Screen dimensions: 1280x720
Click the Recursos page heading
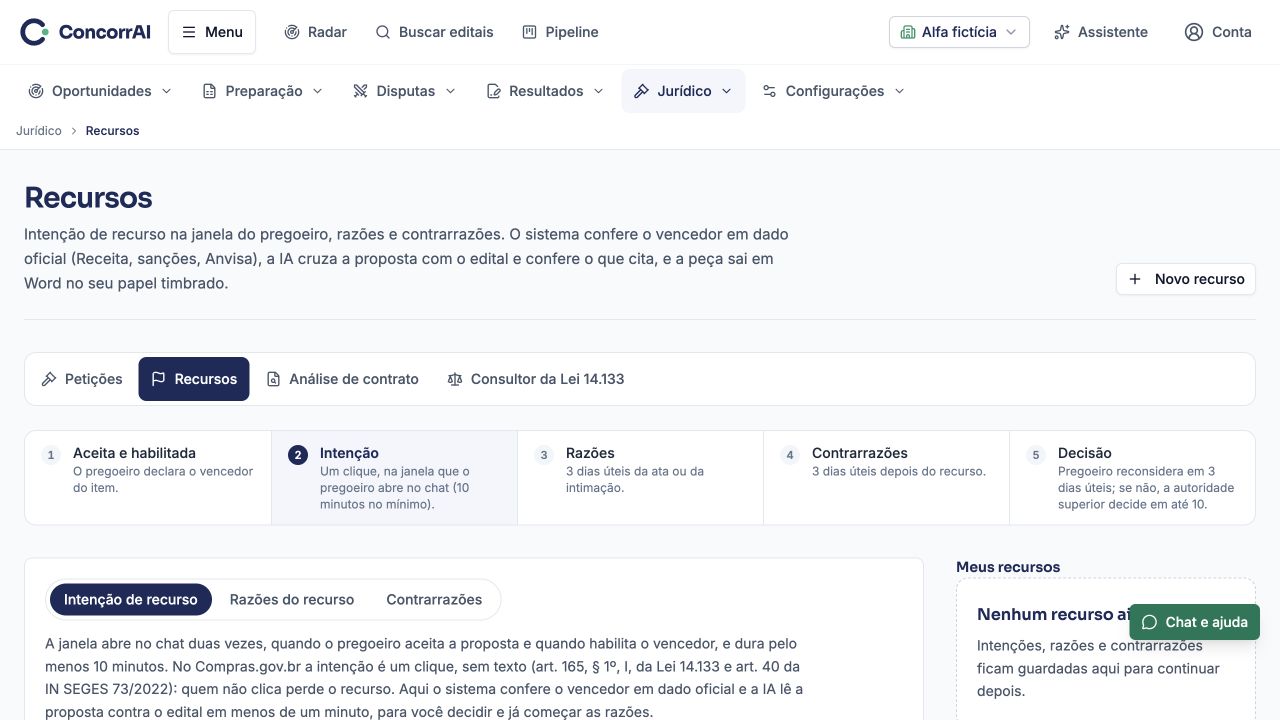pos(88,197)
